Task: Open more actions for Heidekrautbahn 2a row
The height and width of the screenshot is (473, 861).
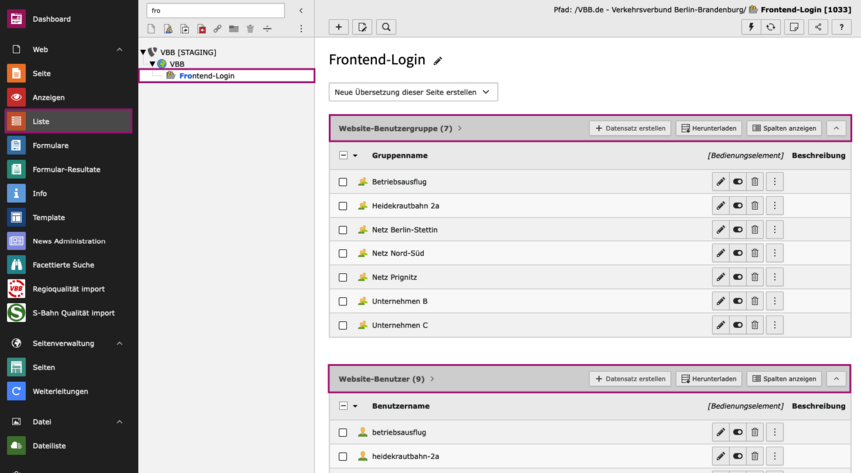Action: [775, 206]
